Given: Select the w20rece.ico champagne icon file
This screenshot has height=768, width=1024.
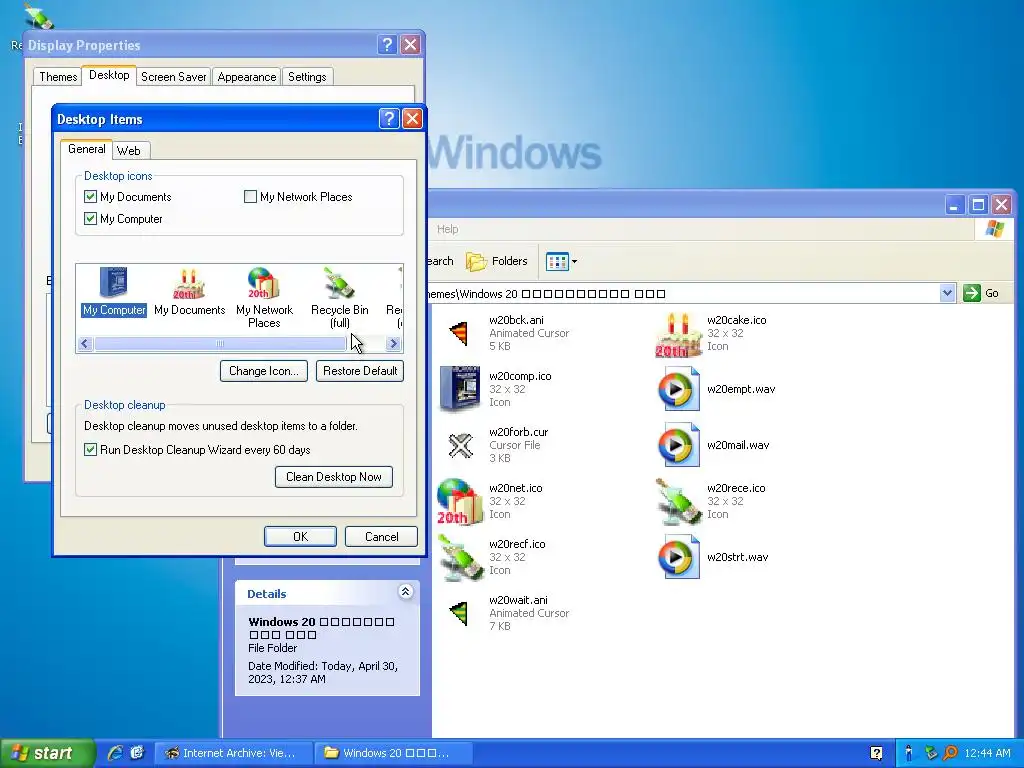Looking at the screenshot, I should [x=678, y=502].
